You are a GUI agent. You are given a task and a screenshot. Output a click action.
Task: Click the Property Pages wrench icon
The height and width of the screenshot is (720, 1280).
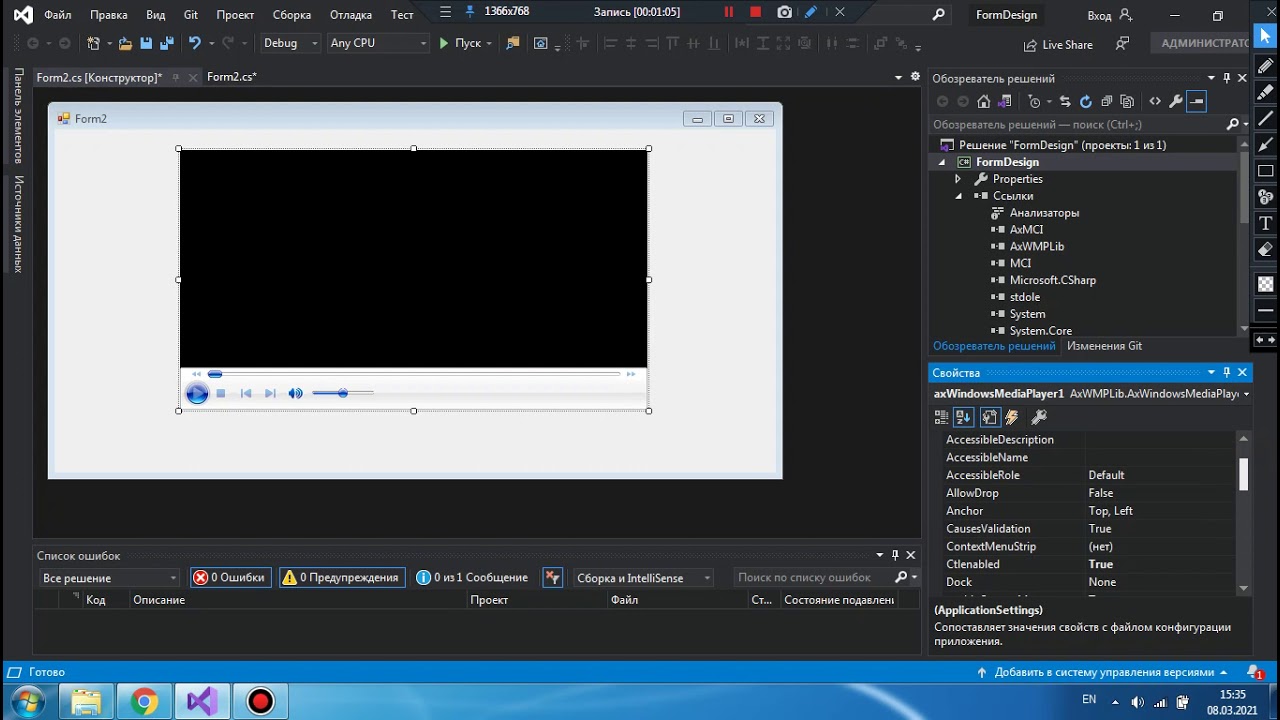[x=1038, y=417]
